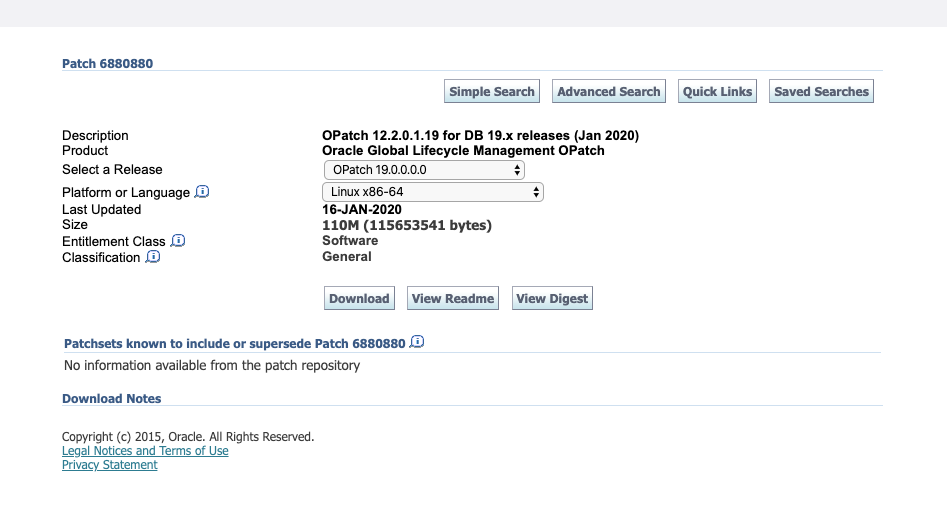Image resolution: width=947 pixels, height=510 pixels.
Task: Click the 16-JAN-2020 last updated date
Action: pyautogui.click(x=362, y=210)
